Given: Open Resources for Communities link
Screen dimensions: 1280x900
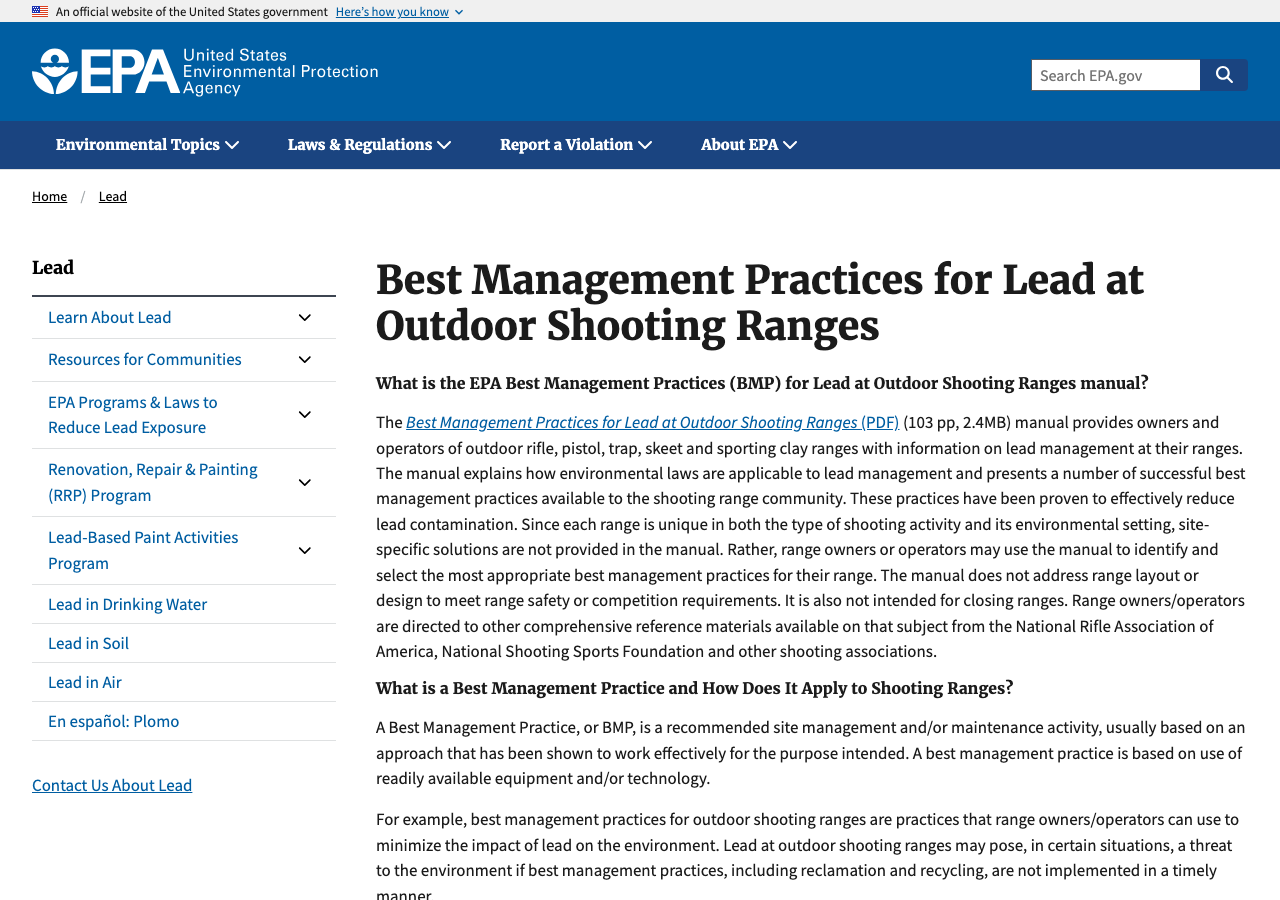Looking at the screenshot, I should coord(145,359).
